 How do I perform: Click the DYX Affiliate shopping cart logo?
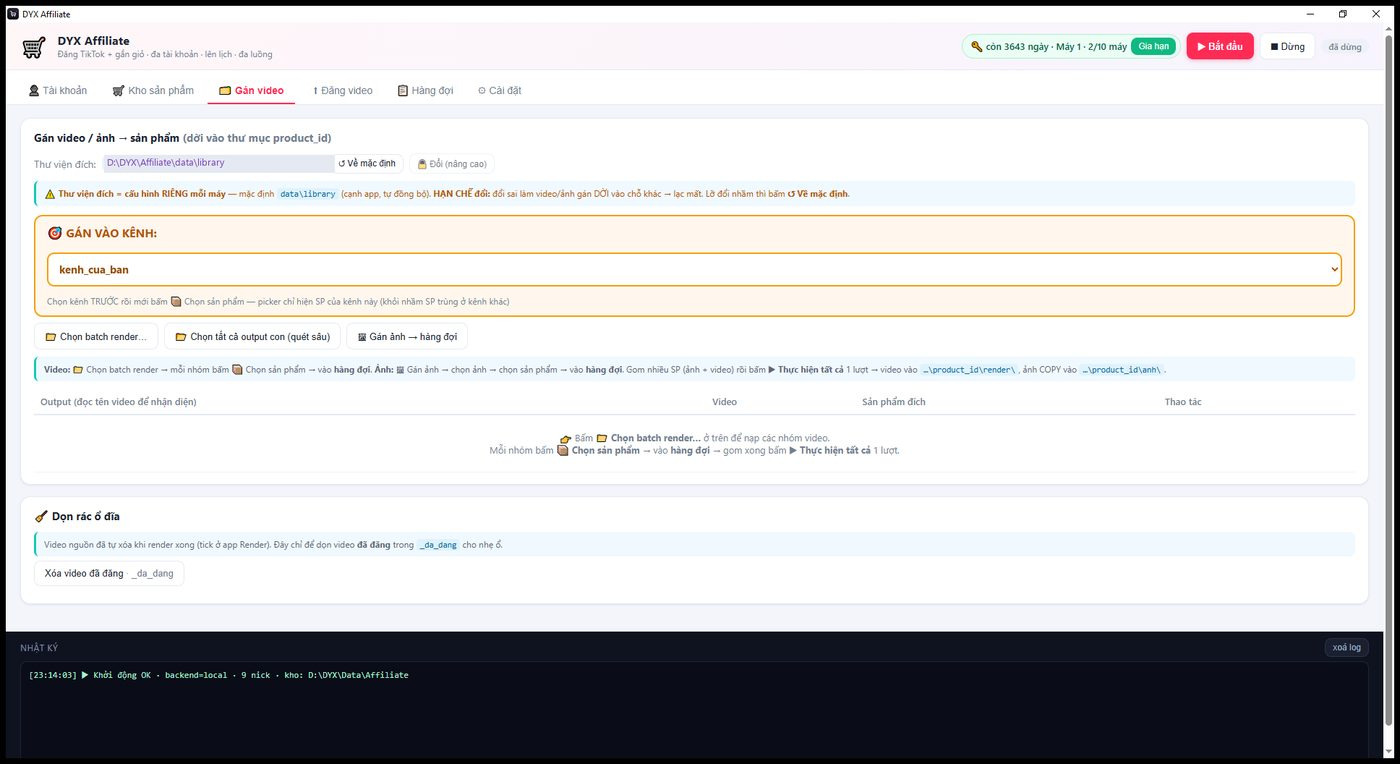coord(34,47)
